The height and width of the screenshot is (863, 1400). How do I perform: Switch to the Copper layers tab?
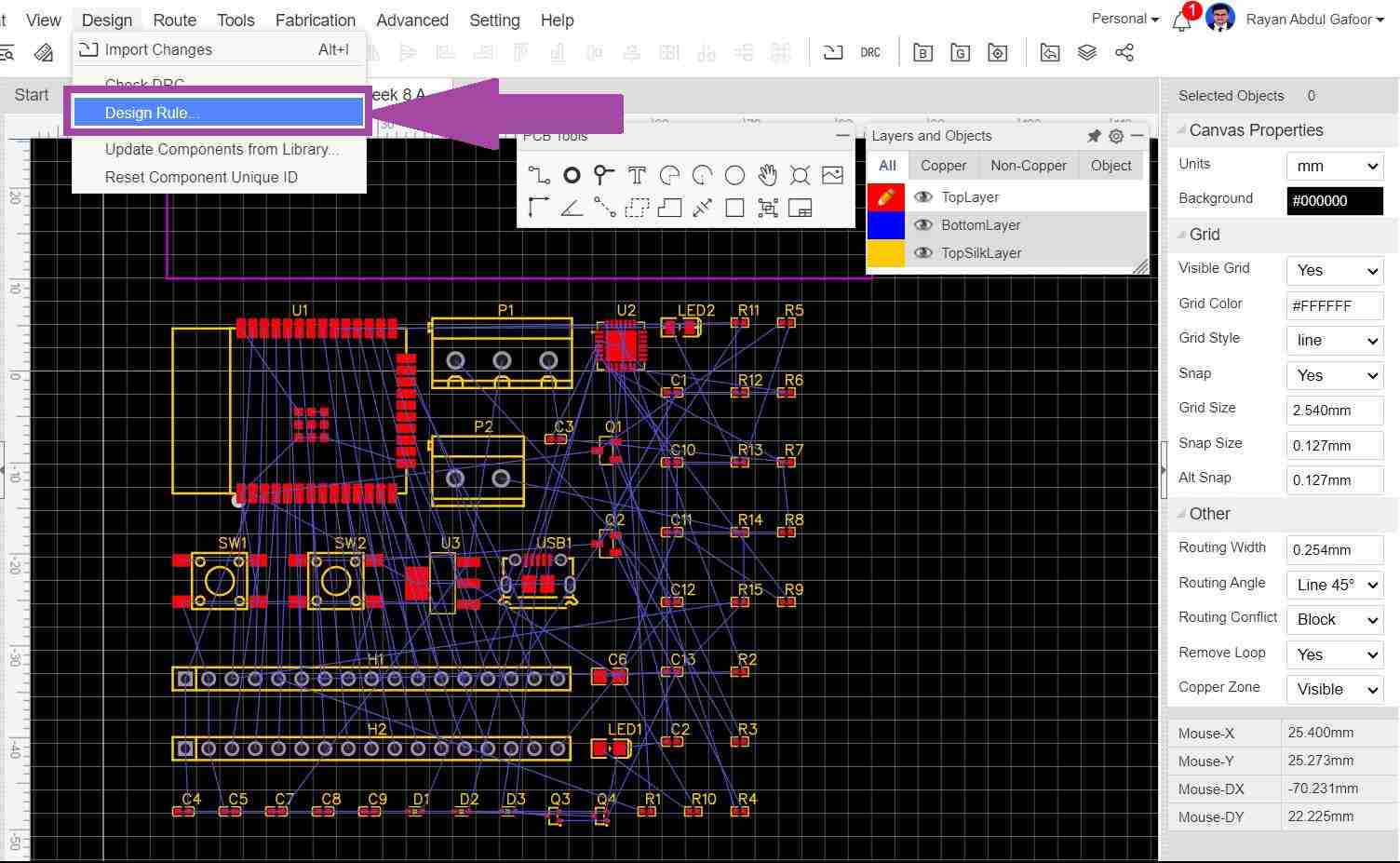pyautogui.click(x=943, y=166)
